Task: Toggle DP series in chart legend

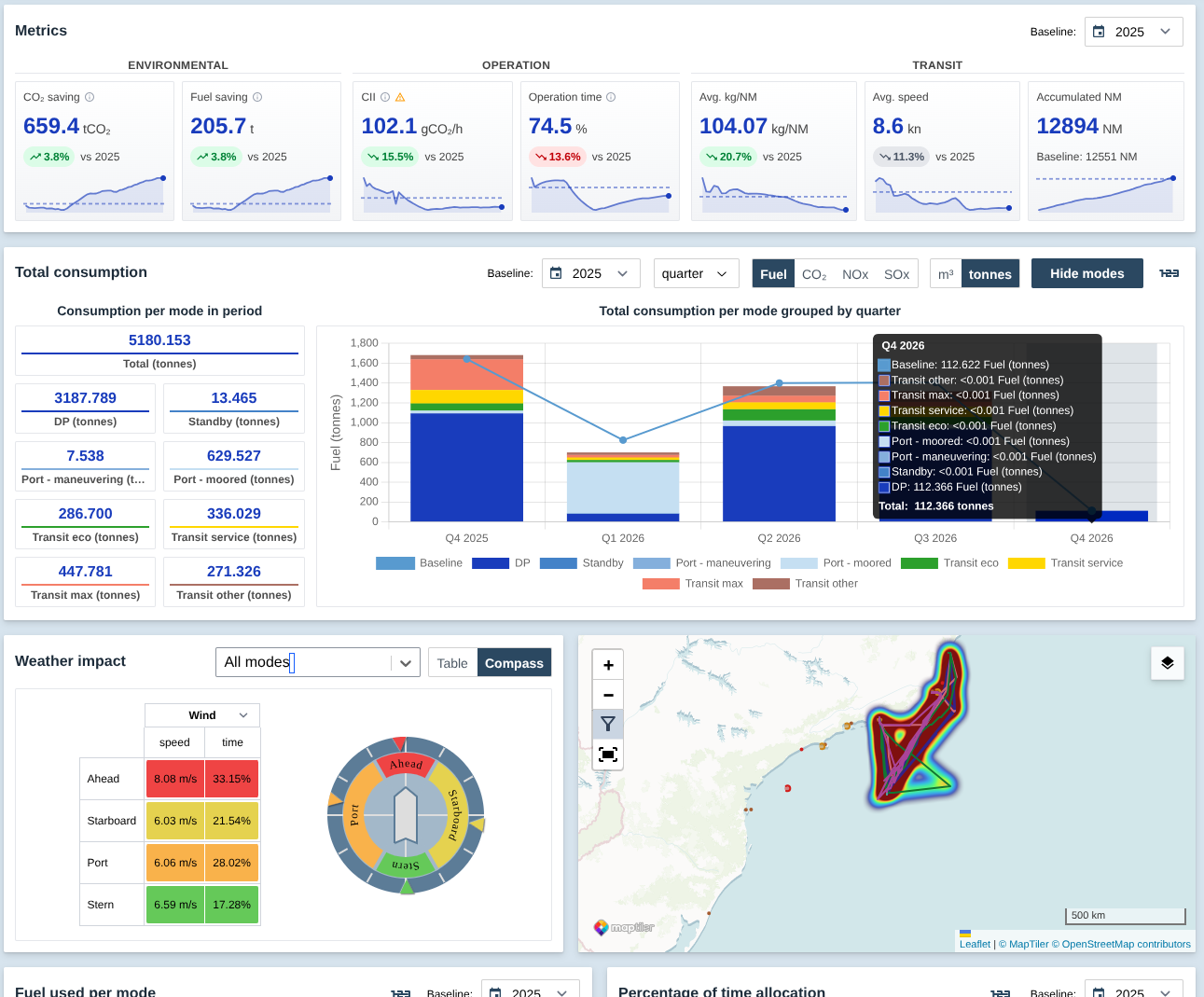Action: tap(501, 563)
